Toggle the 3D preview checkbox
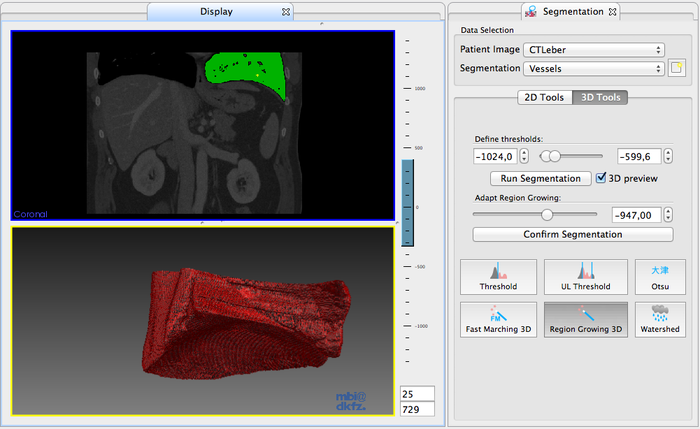Image resolution: width=700 pixels, height=429 pixels. [x=601, y=178]
